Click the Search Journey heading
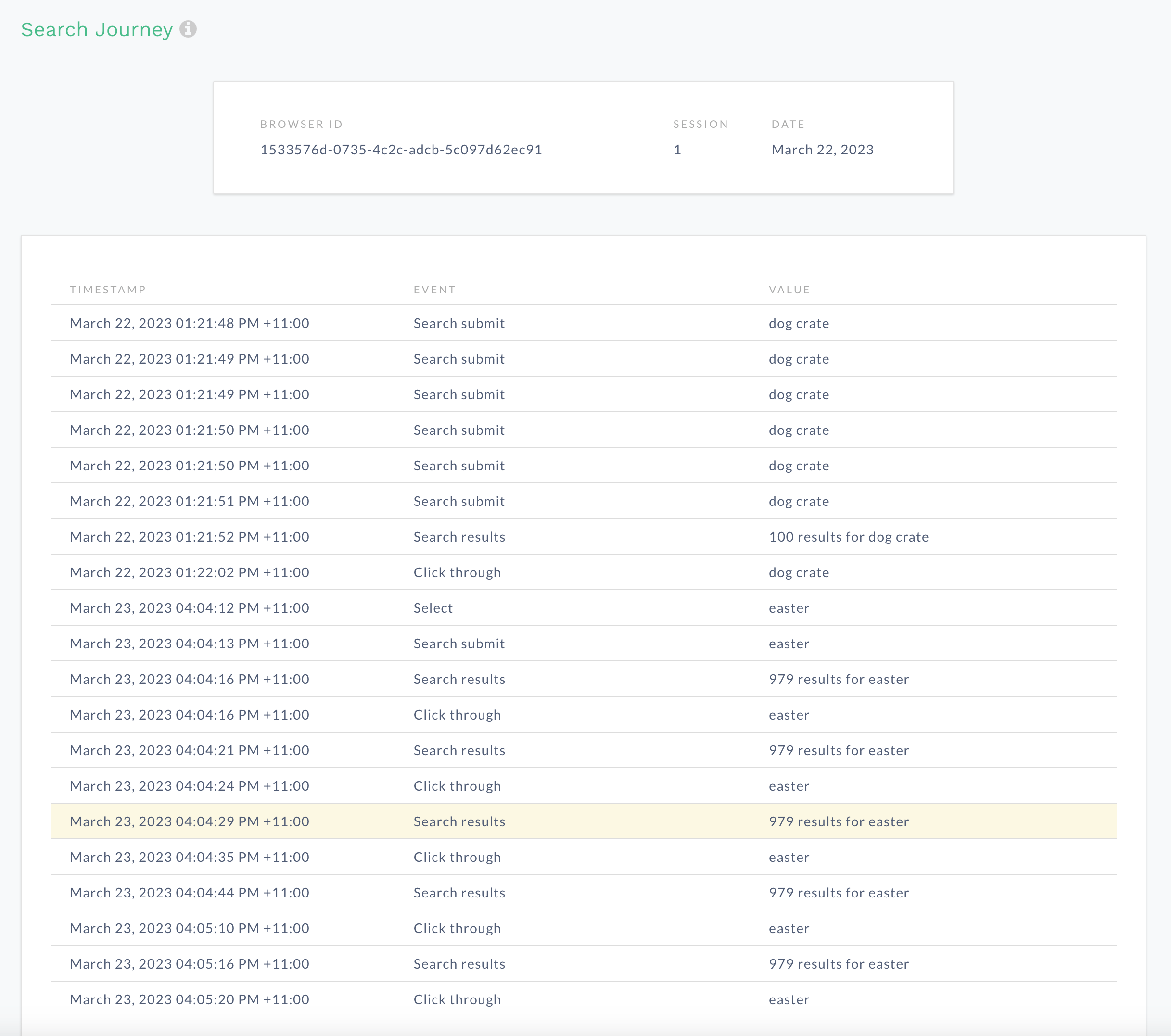The height and width of the screenshot is (1036, 1171). pos(97,29)
